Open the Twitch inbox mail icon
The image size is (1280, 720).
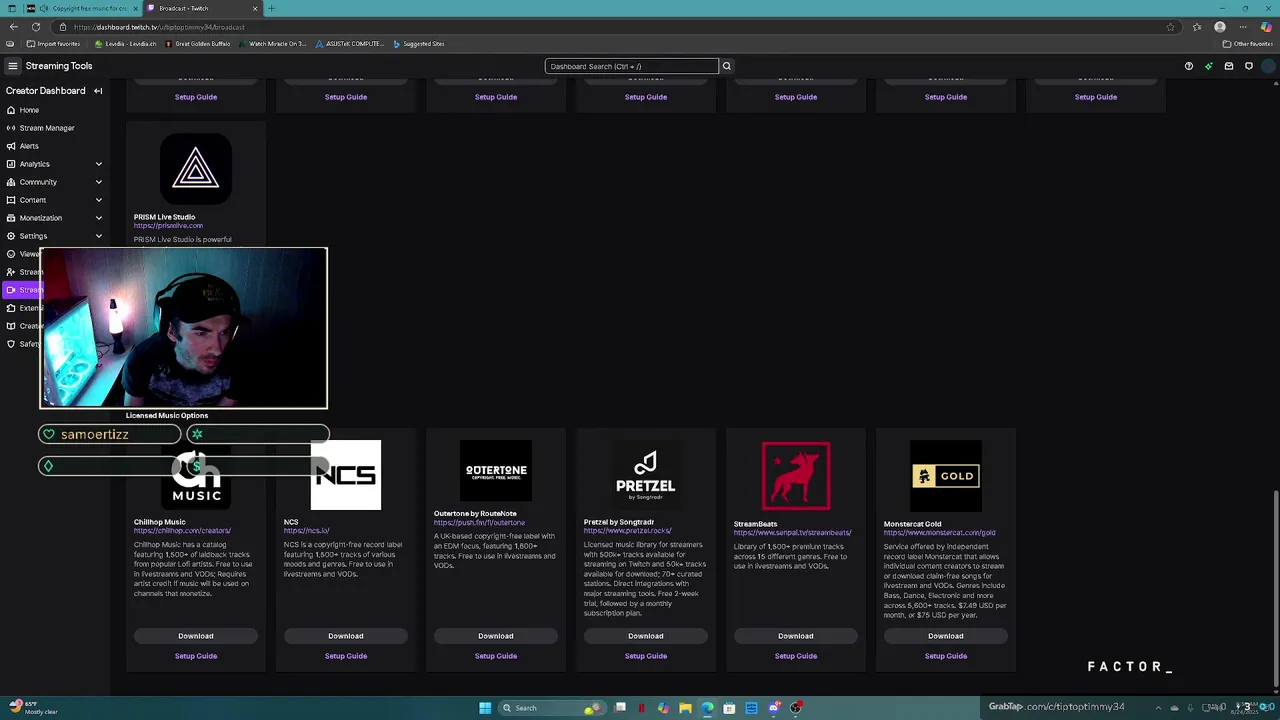(x=1229, y=66)
